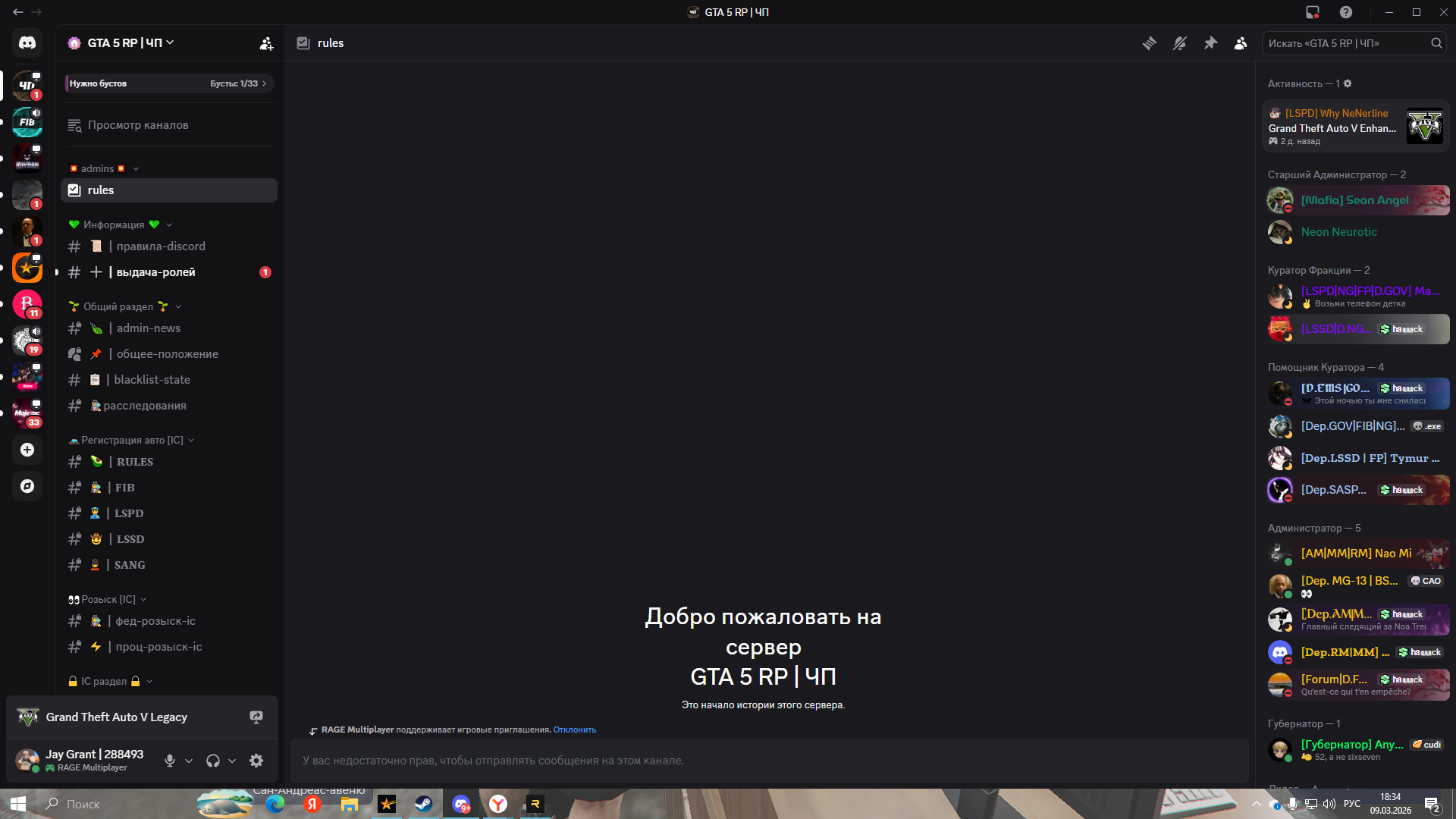The image size is (1456, 819).
Task: Toggle microphone mute button
Action: coord(170,761)
